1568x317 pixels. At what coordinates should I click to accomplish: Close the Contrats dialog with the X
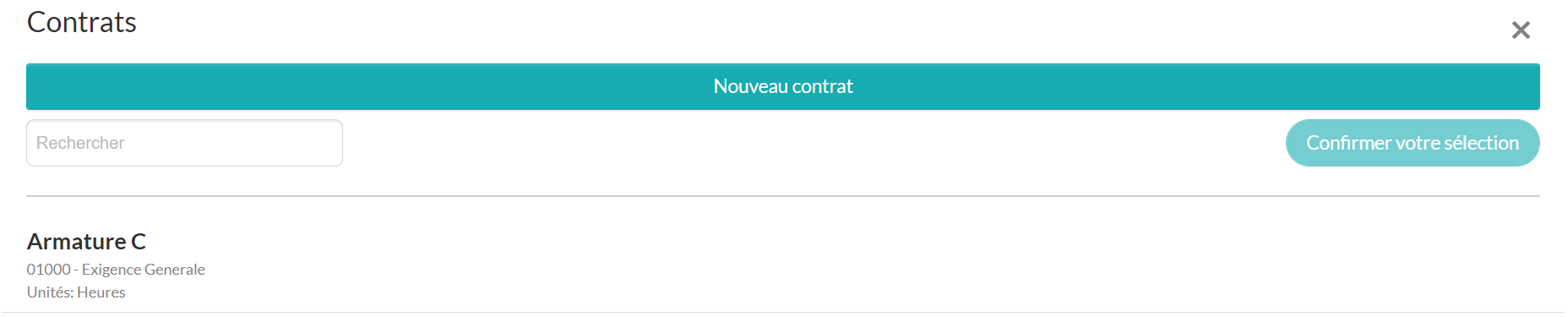(1521, 30)
